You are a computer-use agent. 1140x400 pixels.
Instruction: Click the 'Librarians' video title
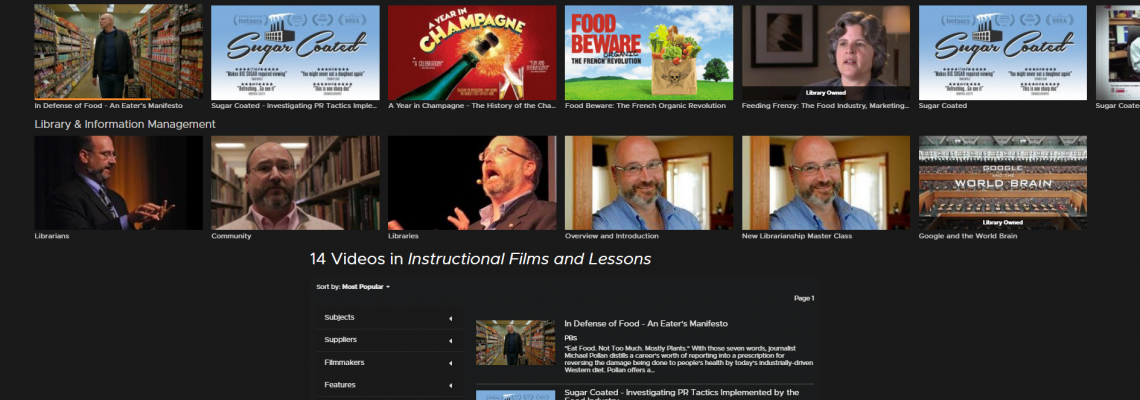pyautogui.click(x=52, y=236)
